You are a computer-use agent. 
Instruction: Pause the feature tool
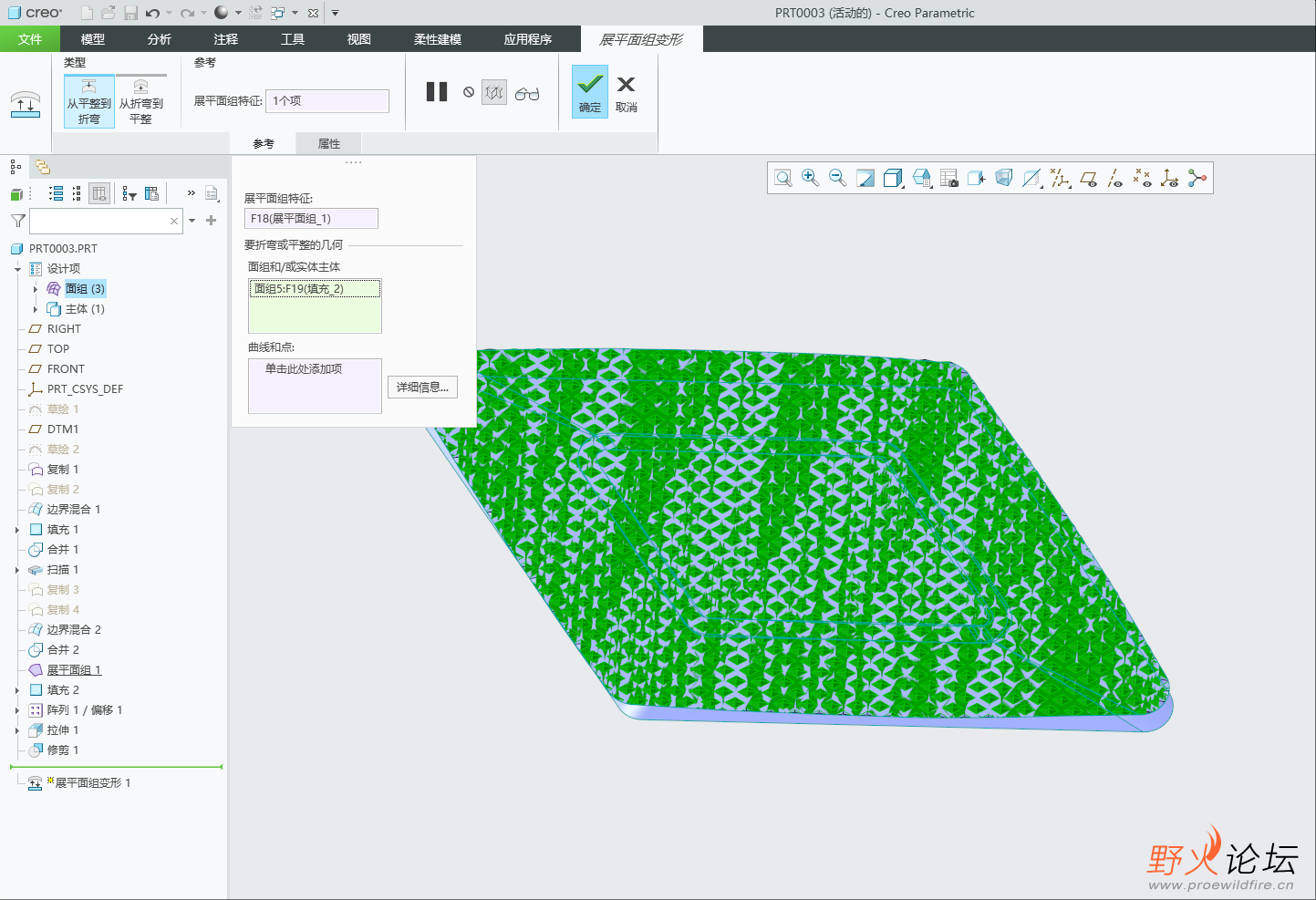pos(437,92)
